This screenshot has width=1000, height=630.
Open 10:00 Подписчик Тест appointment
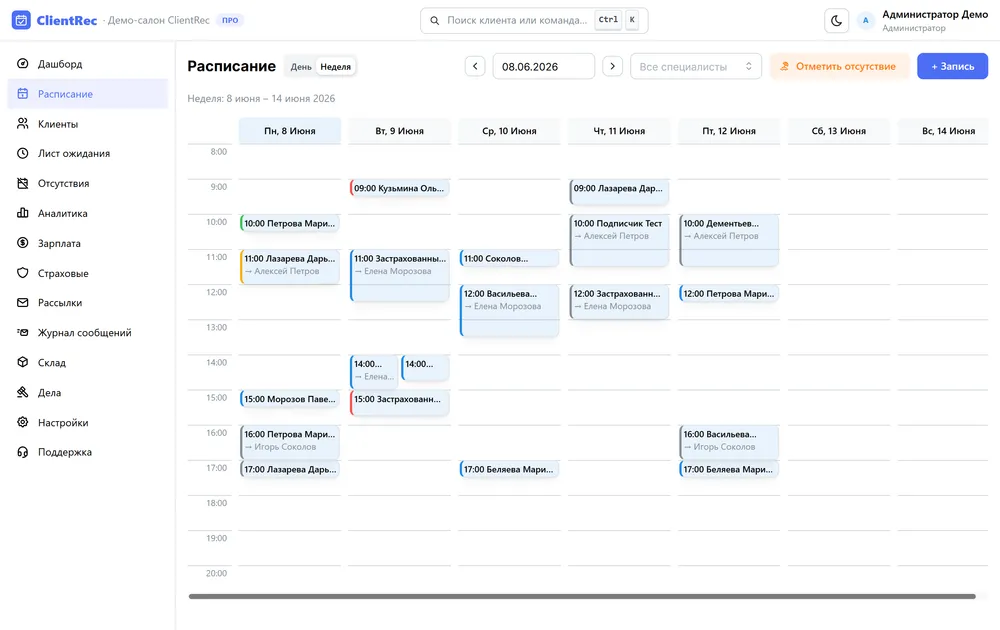coord(619,240)
